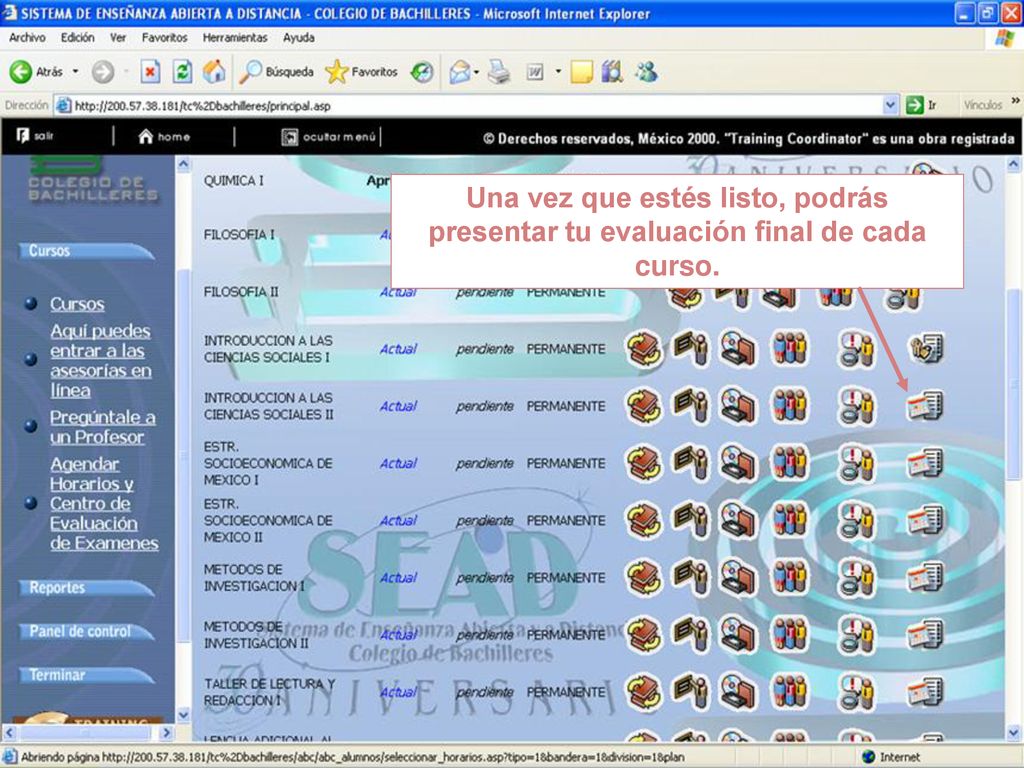Viewport: 1024px width, 768px height.
Task: Click the Messenger people icon in the toolbar
Action: (x=646, y=72)
